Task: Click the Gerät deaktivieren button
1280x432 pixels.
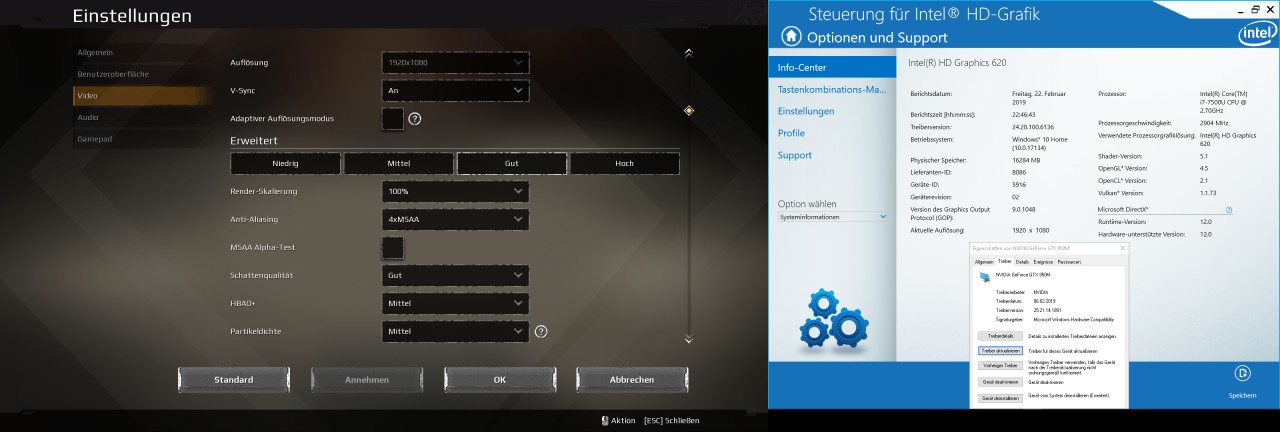Action: coord(1000,382)
